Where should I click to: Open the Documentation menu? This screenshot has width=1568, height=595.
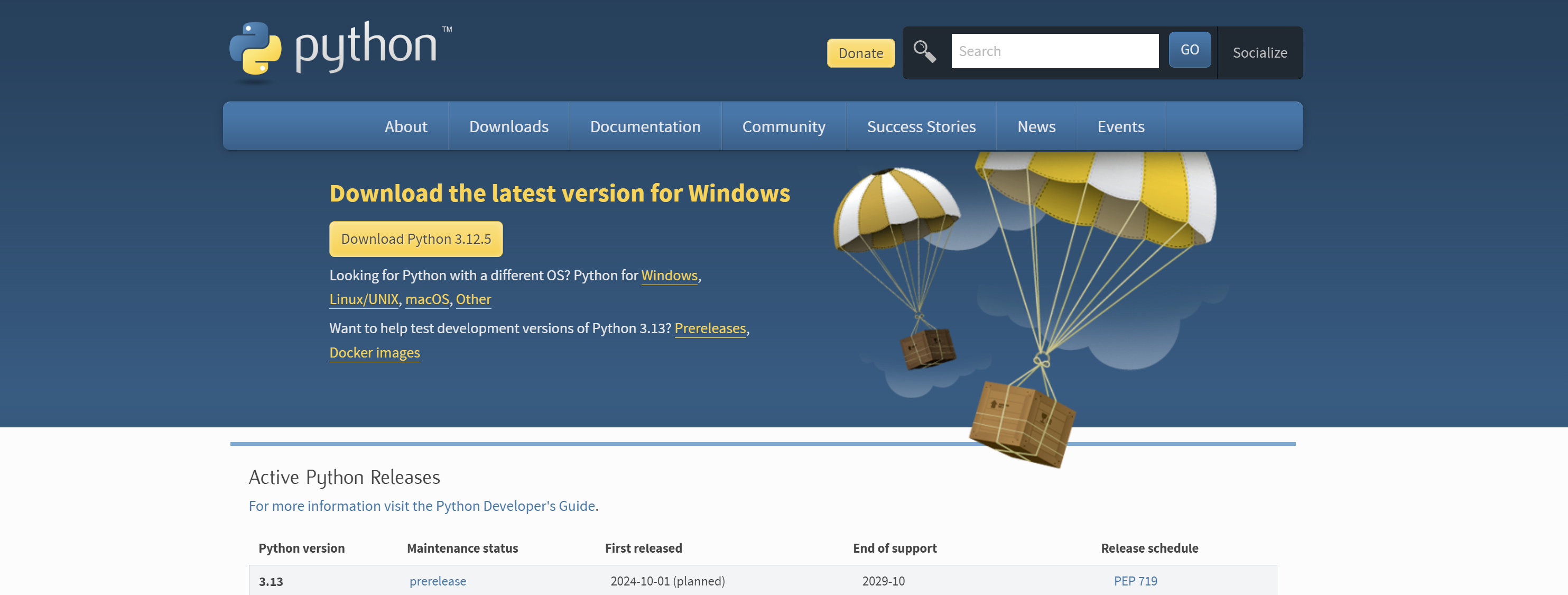click(645, 127)
